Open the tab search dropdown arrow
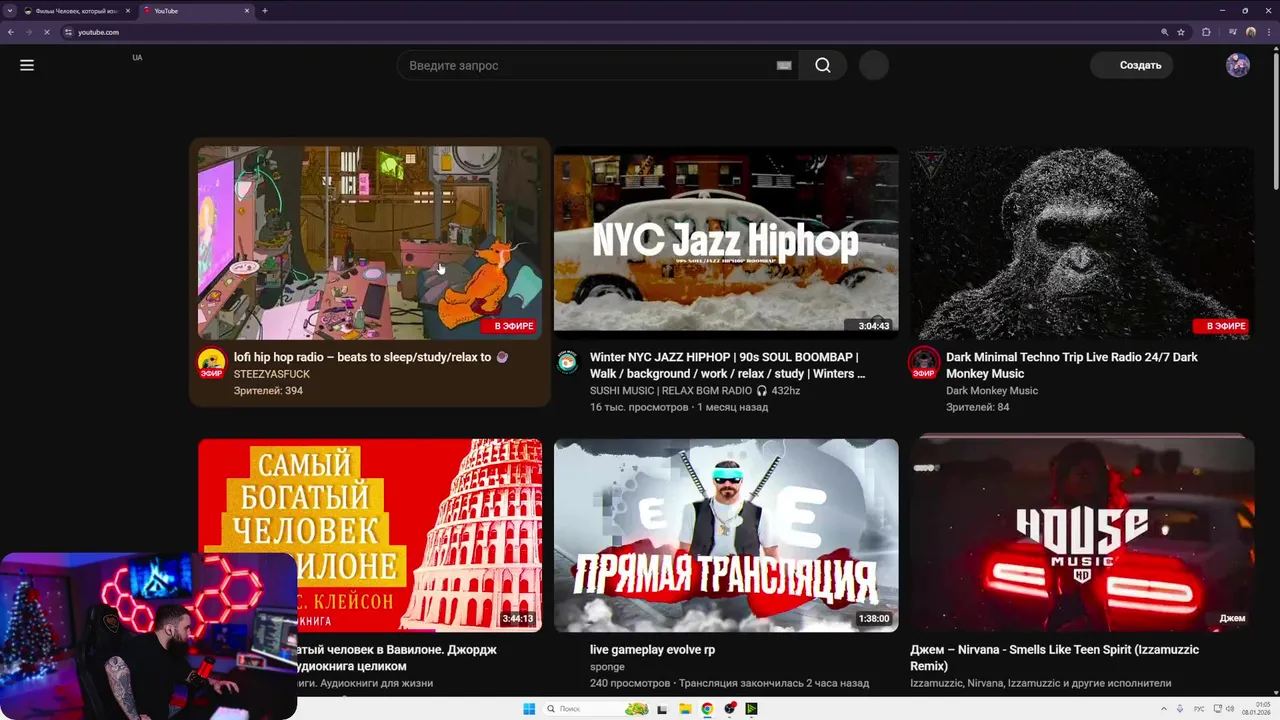 click(9, 11)
